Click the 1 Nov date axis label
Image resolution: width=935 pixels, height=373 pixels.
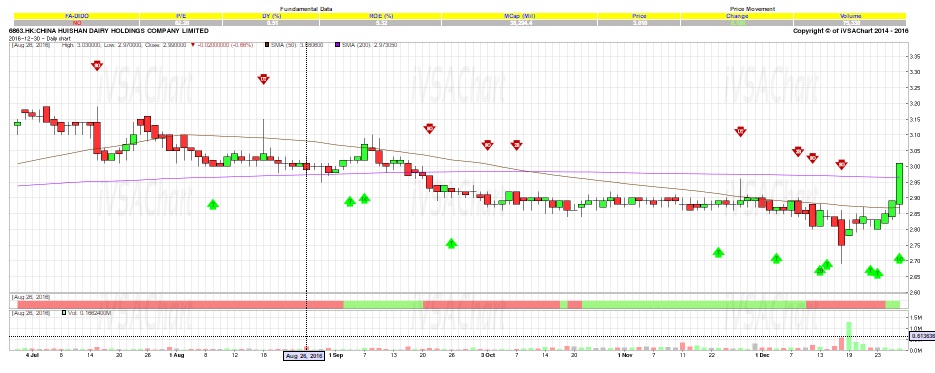[x=626, y=356]
